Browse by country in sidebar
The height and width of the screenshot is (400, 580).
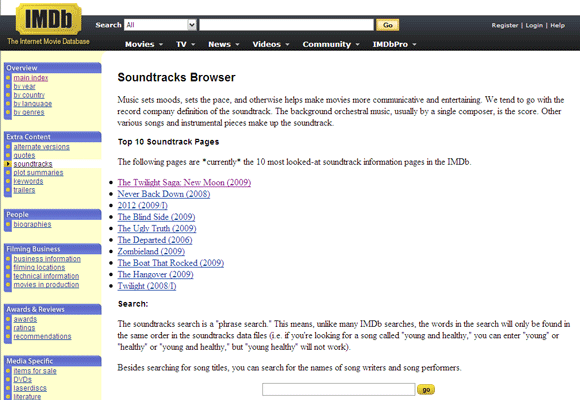pos(29,95)
